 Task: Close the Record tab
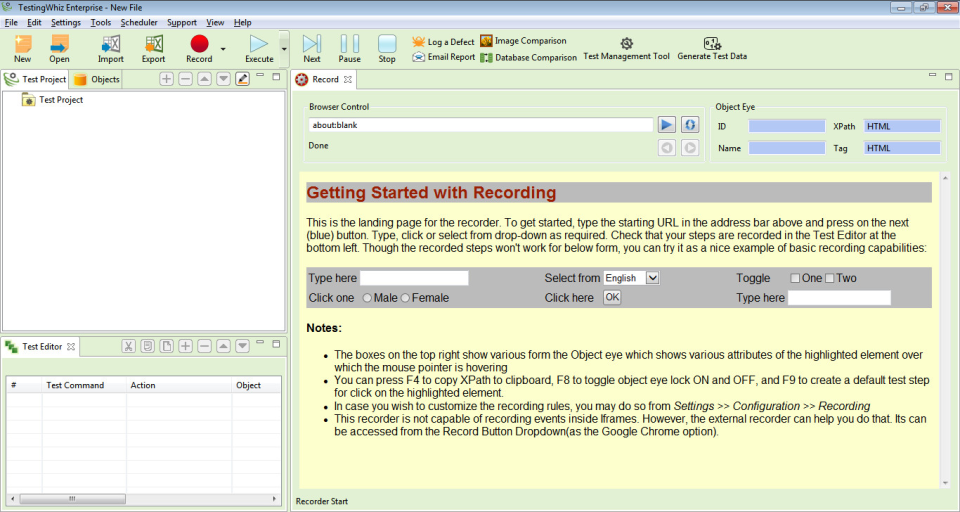coord(348,80)
